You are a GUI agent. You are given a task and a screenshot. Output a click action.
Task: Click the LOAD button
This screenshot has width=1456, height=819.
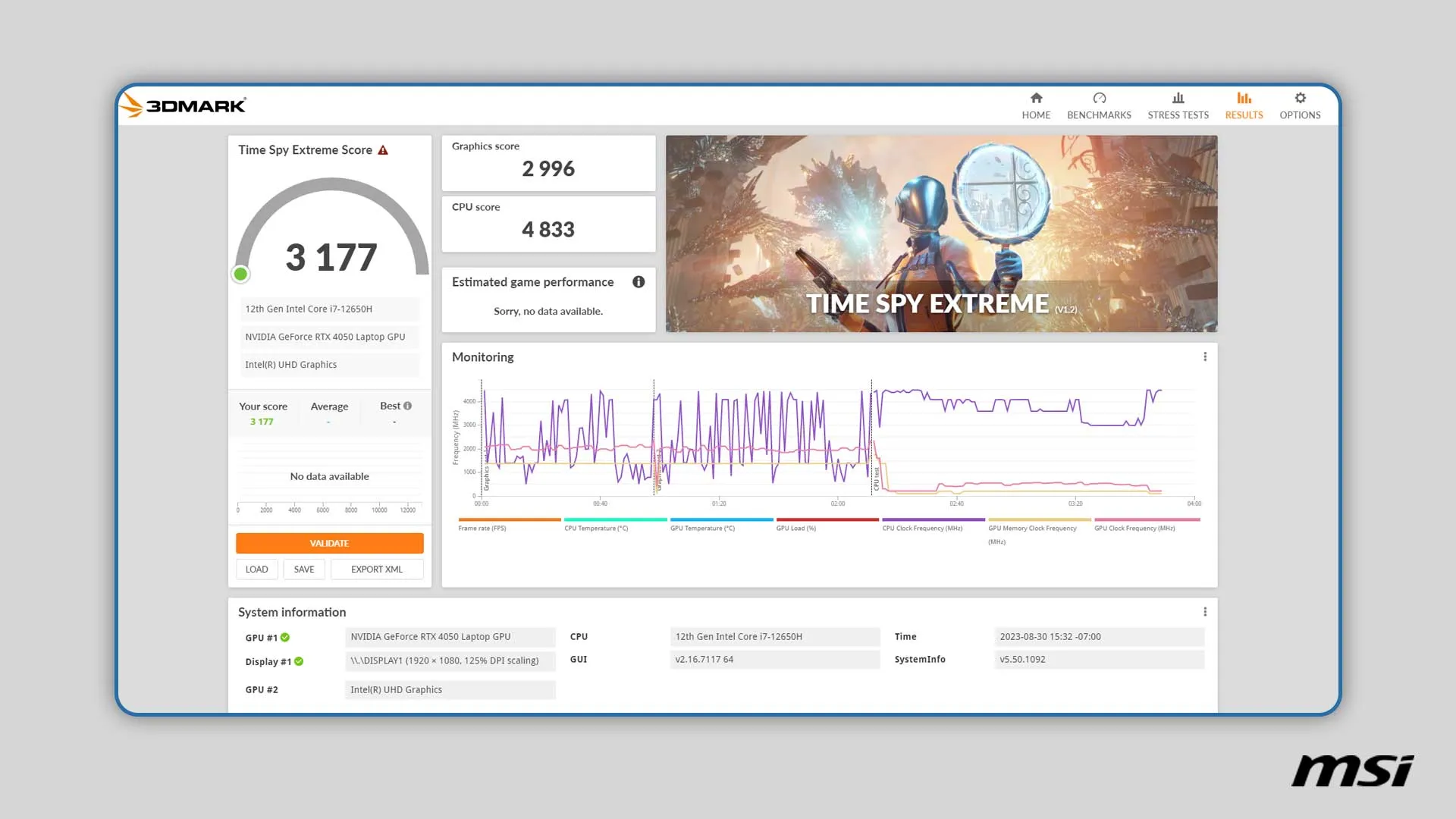[x=256, y=570]
